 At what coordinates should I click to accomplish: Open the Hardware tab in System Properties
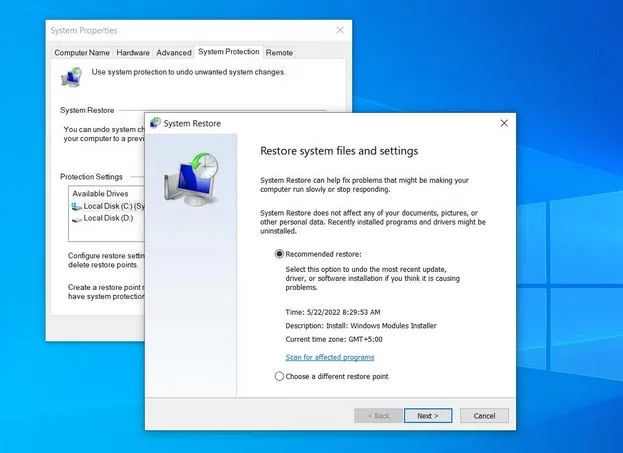133,52
